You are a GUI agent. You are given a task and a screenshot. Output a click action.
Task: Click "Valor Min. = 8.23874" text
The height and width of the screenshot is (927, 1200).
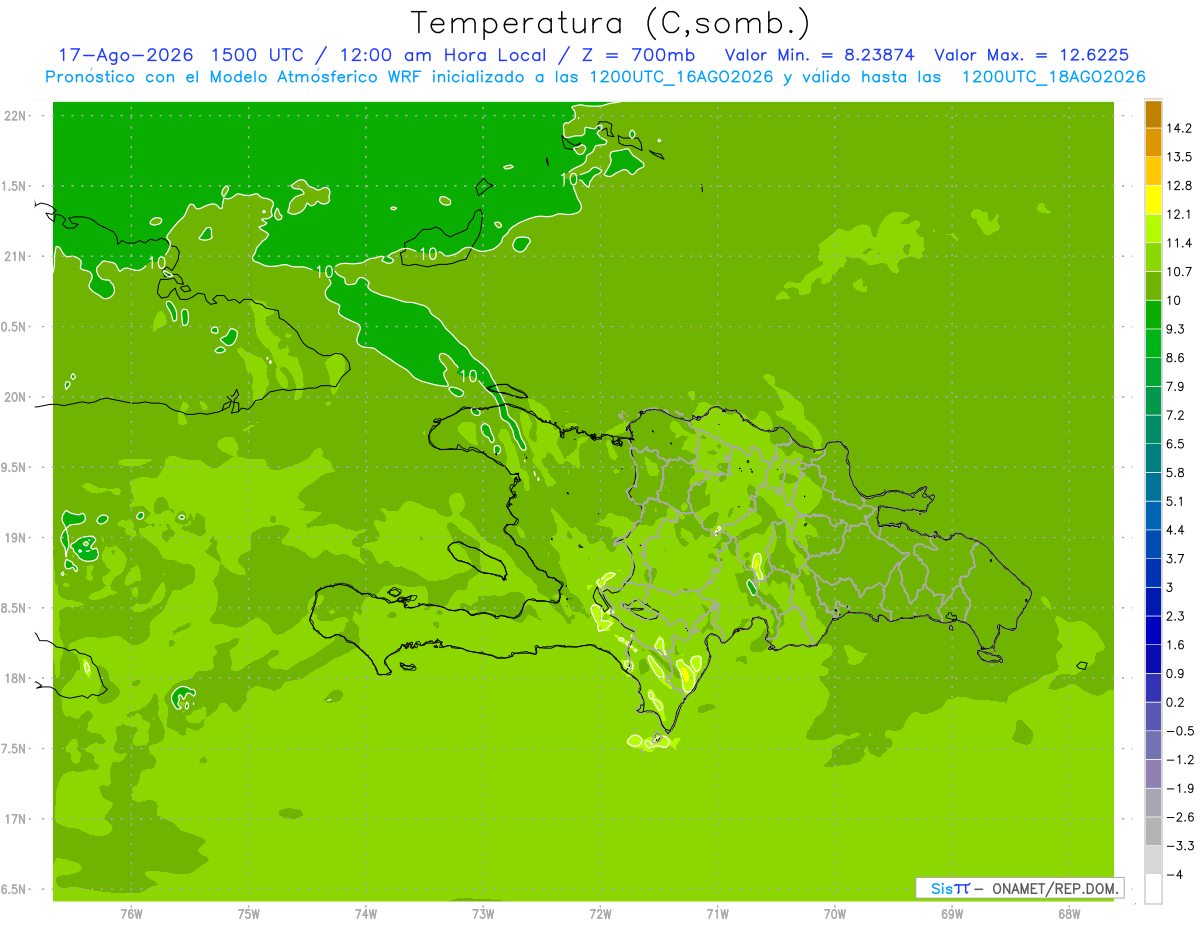coord(820,55)
